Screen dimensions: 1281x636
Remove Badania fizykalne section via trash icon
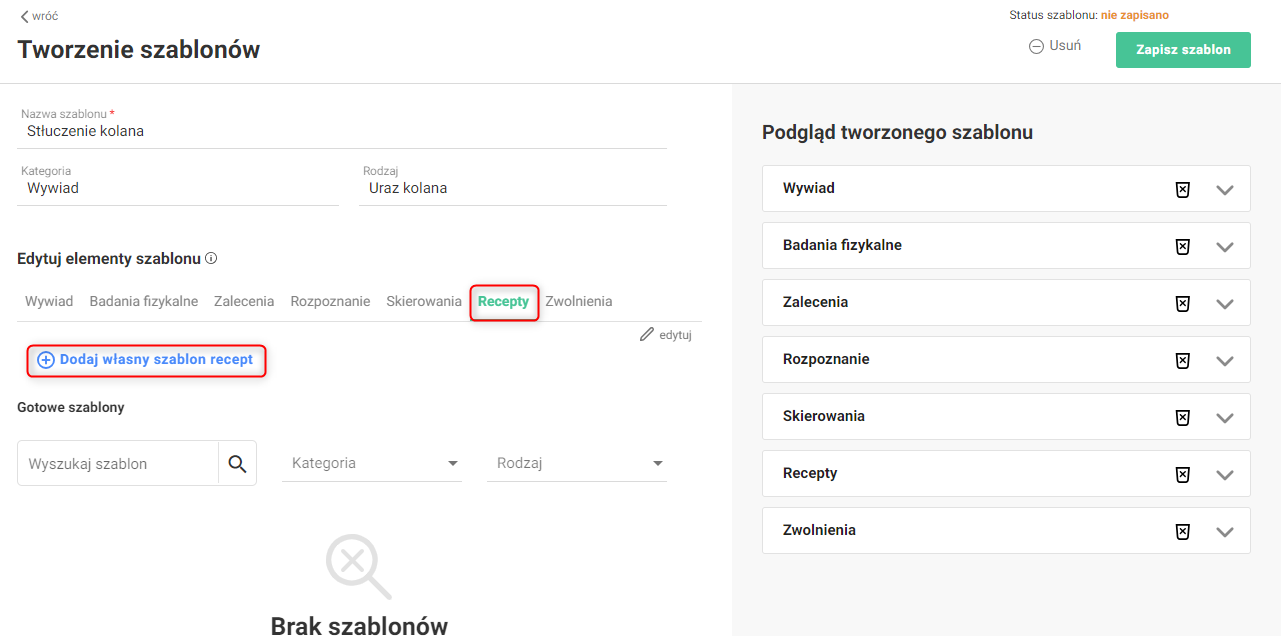tap(1182, 246)
